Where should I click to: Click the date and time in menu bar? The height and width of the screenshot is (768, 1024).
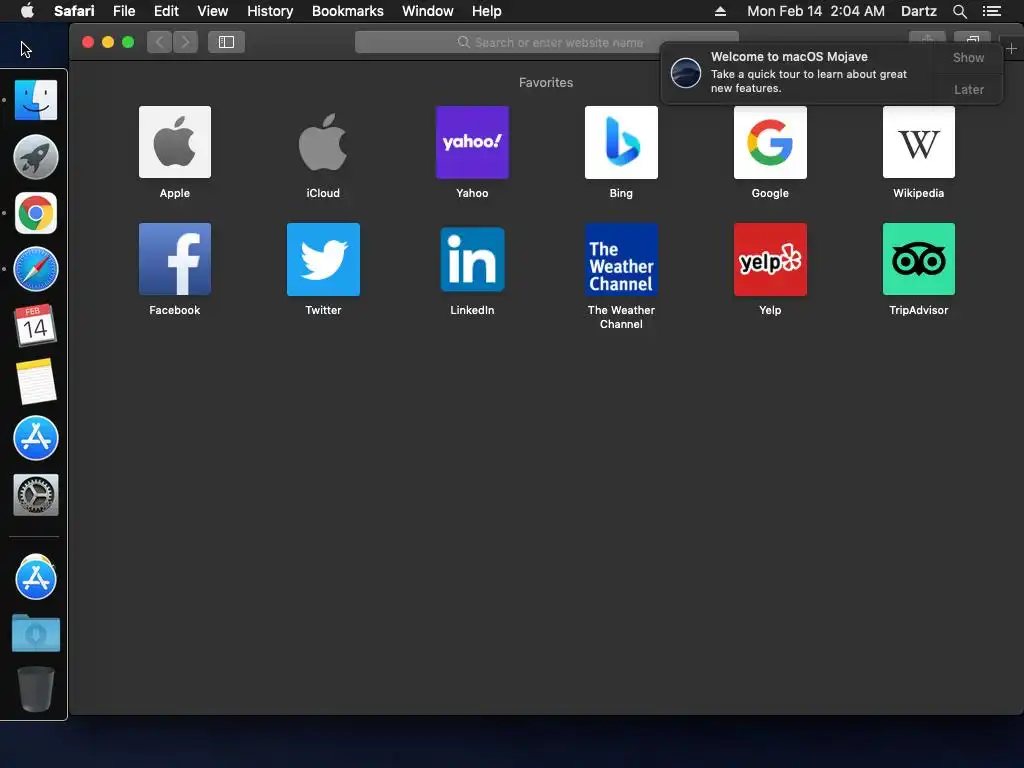[816, 11]
